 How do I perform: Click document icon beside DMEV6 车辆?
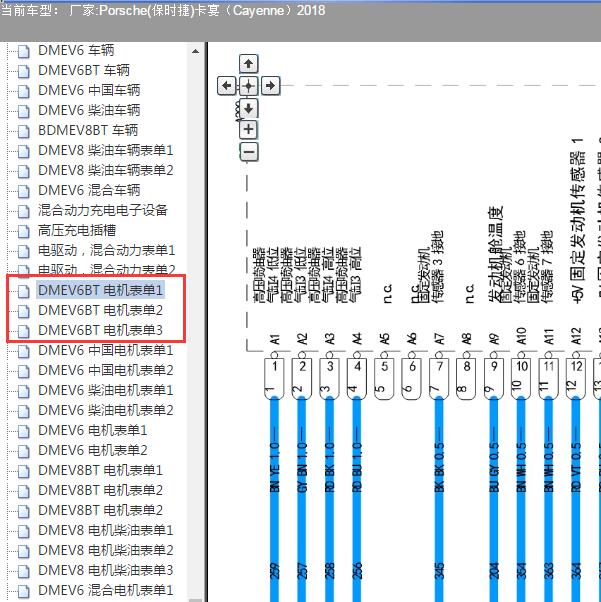[24, 51]
